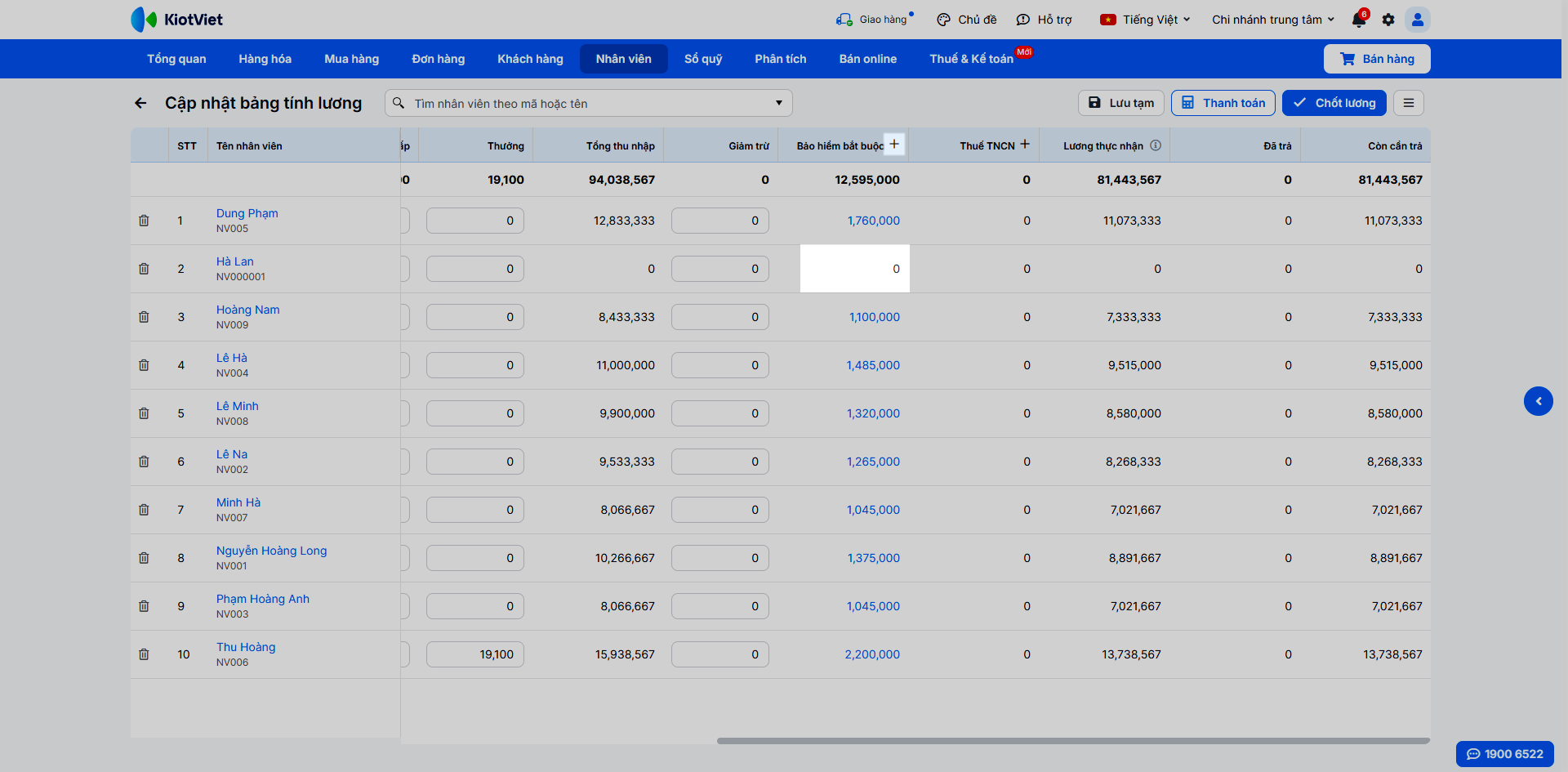1568x772 pixels.
Task: Open the hamburger options menu
Action: tap(1409, 103)
